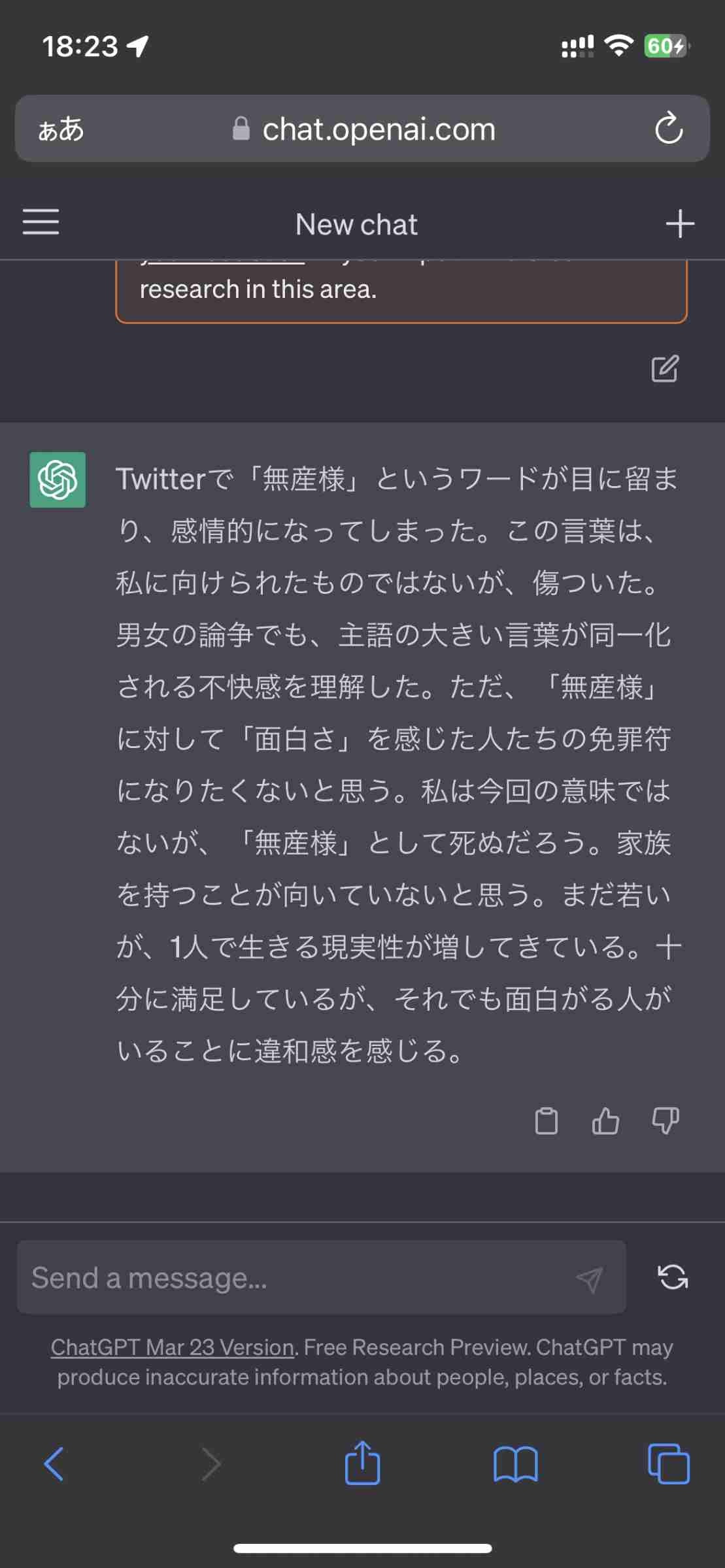This screenshot has height=1568, width=725.
Task: Go back to the previous page
Action: point(54,1463)
